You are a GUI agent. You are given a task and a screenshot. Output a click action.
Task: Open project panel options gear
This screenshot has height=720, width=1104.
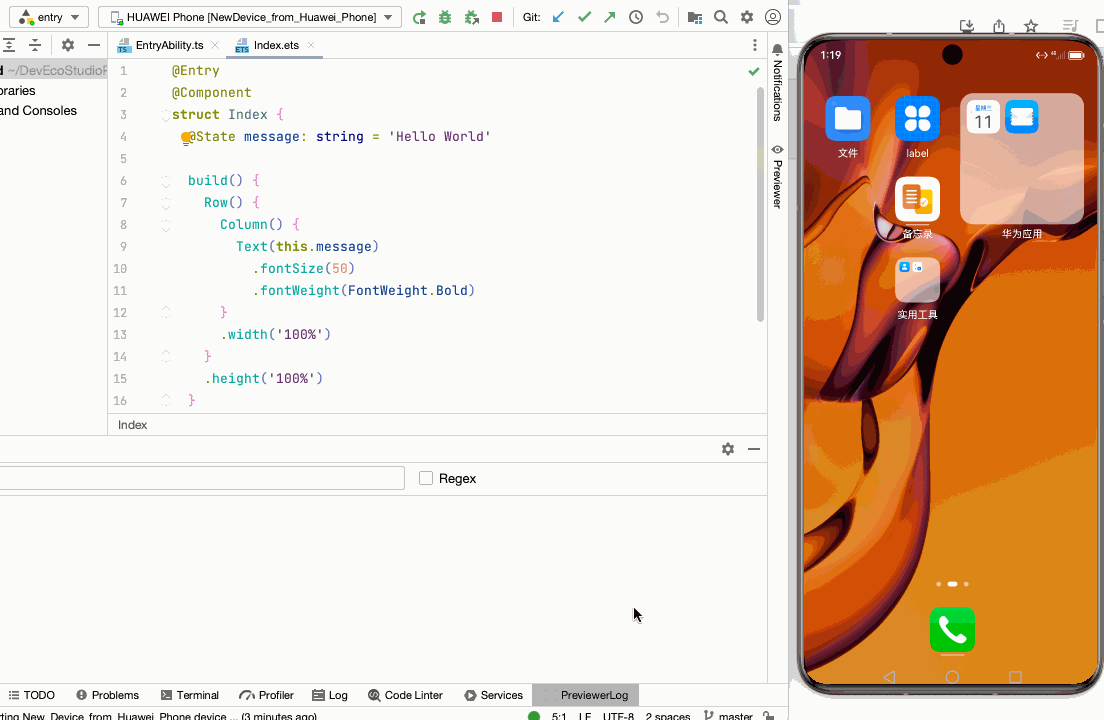click(x=68, y=45)
